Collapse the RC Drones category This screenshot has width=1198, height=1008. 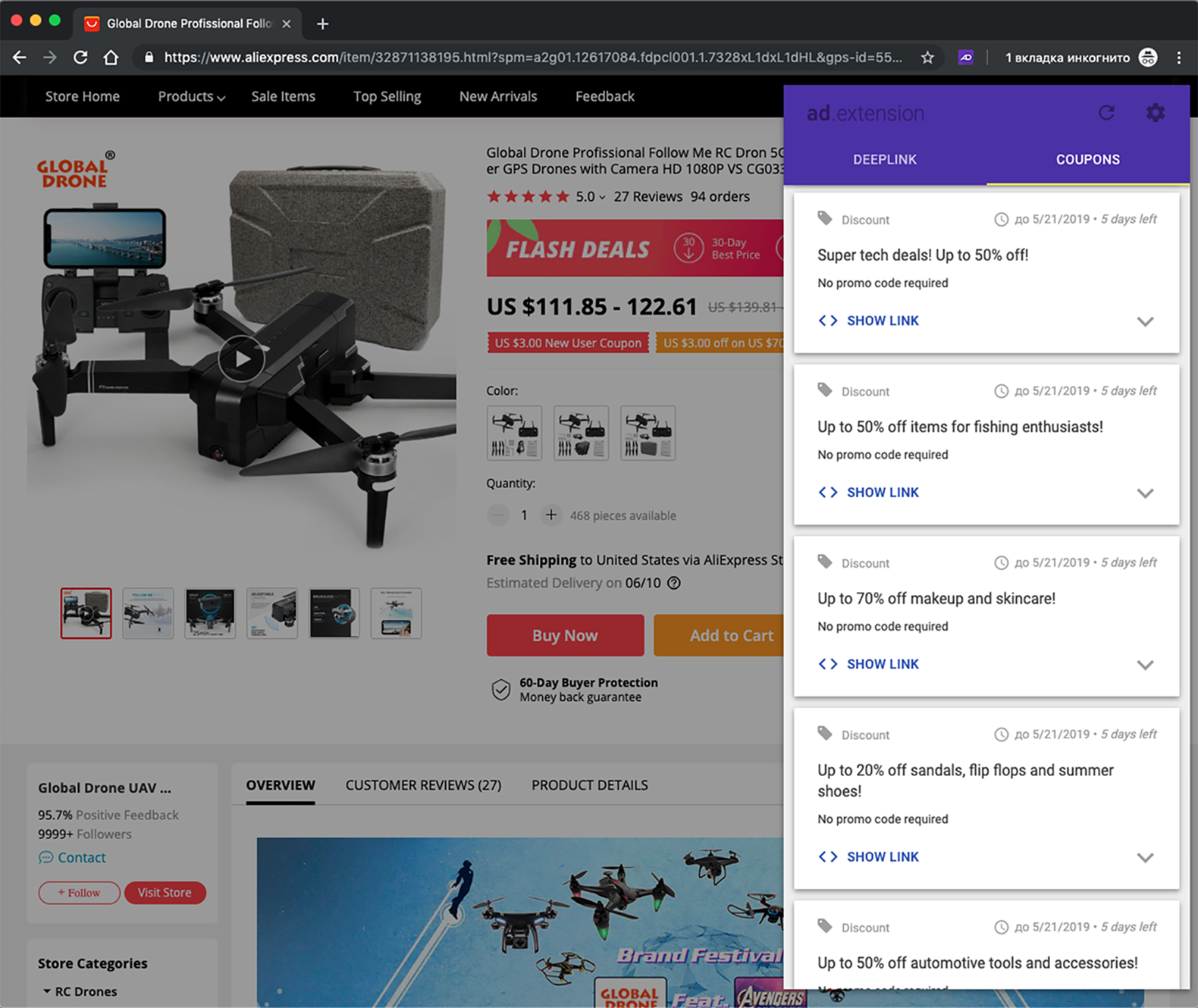tap(47, 991)
